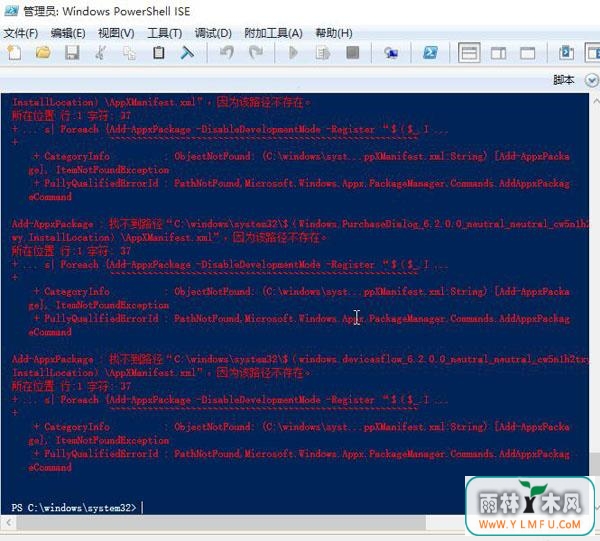Open 调试(D) menu
This screenshot has width=600, height=541.
click(213, 33)
